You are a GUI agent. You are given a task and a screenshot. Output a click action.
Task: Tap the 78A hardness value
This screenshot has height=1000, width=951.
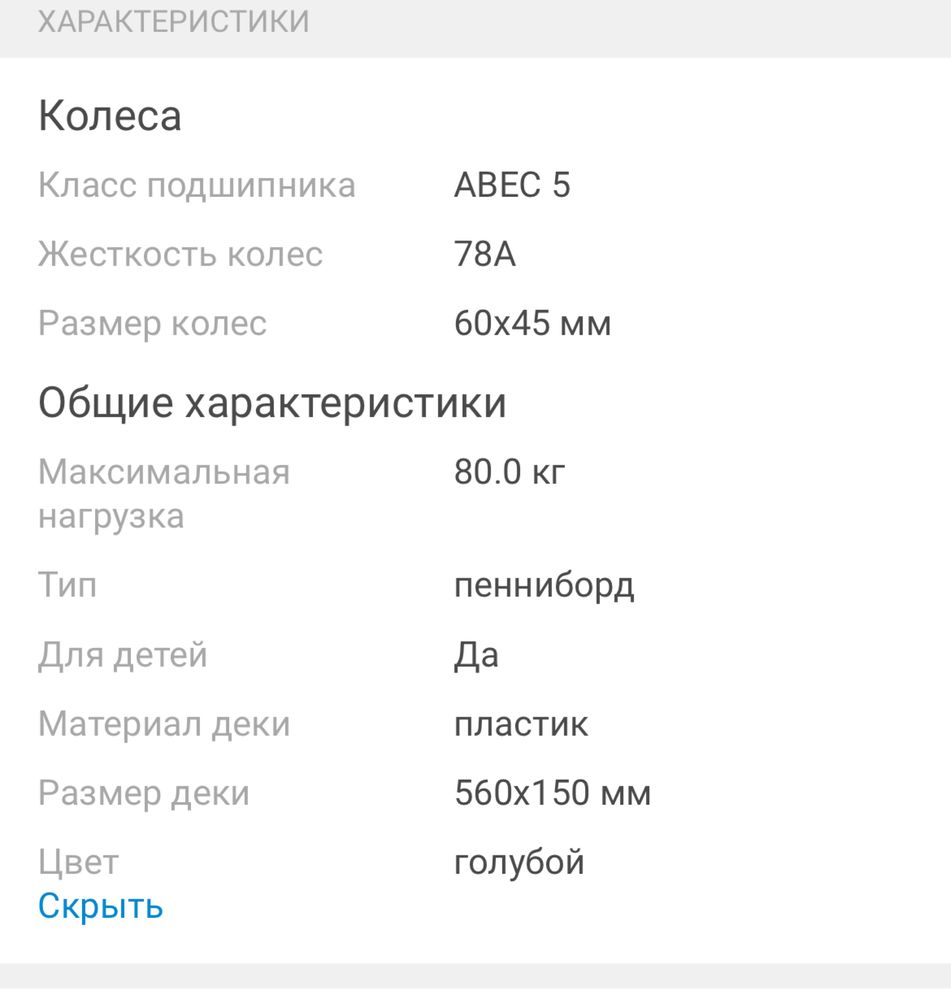point(485,254)
